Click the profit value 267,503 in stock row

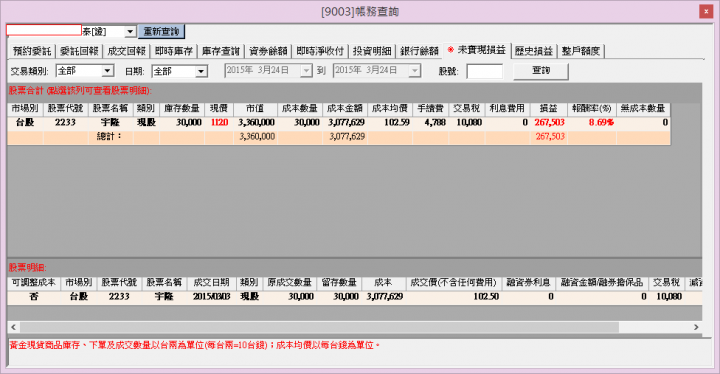pyautogui.click(x=549, y=122)
